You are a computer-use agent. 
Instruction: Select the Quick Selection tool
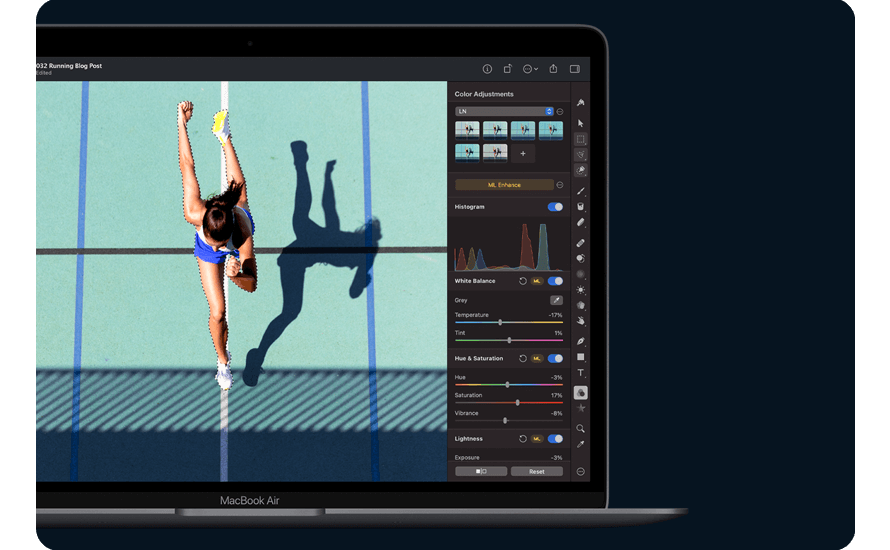tap(581, 170)
